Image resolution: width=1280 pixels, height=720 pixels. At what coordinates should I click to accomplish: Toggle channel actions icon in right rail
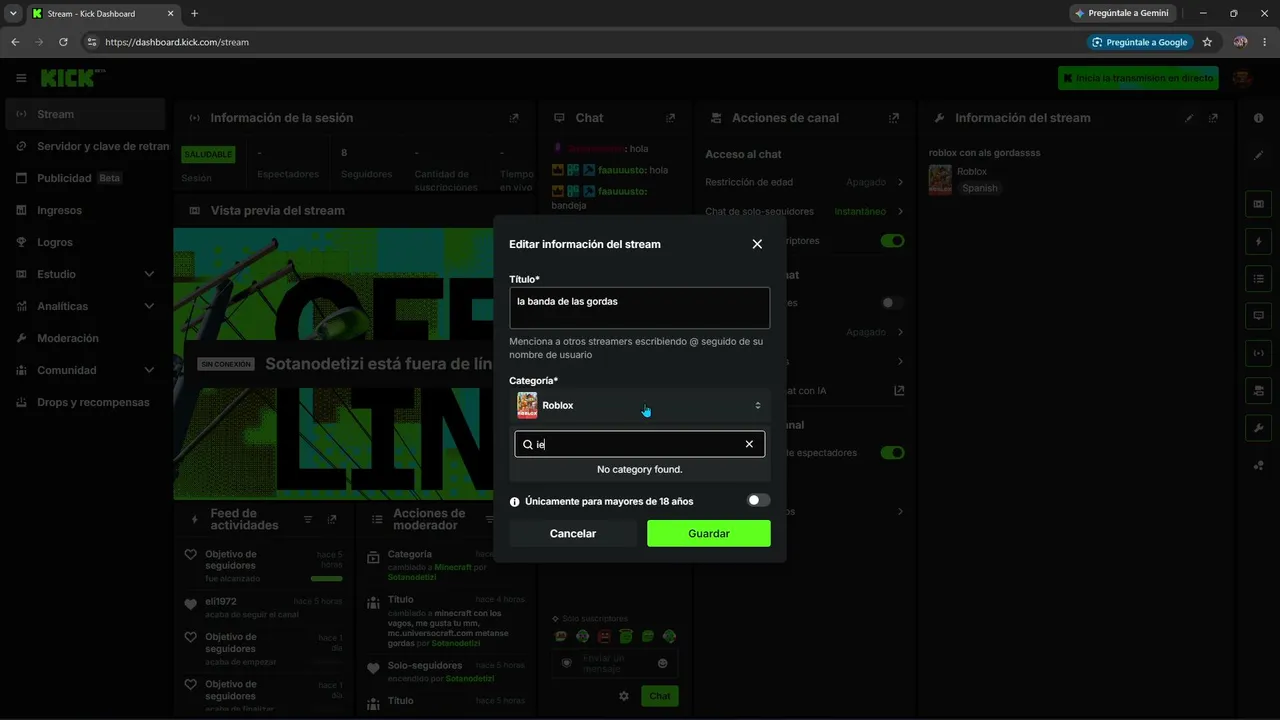pos(1258,390)
